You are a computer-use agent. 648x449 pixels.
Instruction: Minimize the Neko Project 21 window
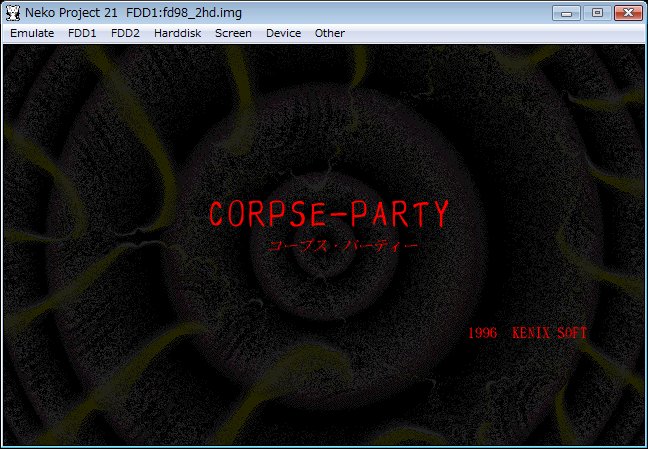click(x=566, y=13)
